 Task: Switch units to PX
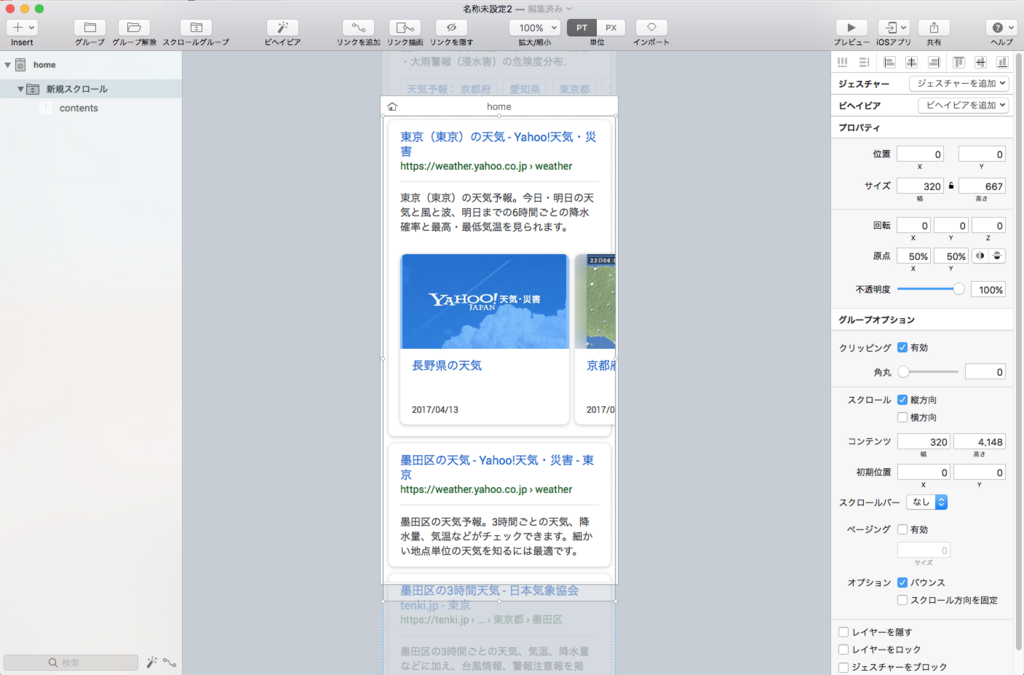click(611, 27)
